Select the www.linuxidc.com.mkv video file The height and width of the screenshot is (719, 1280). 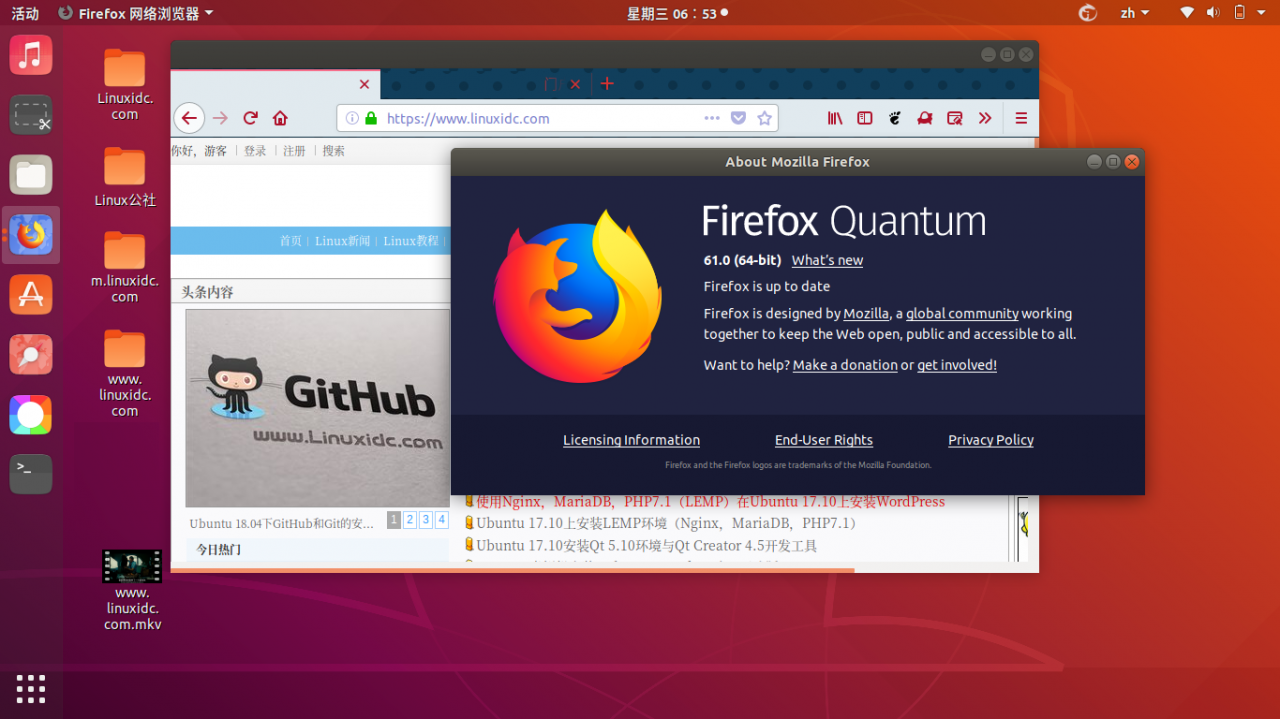[132, 590]
